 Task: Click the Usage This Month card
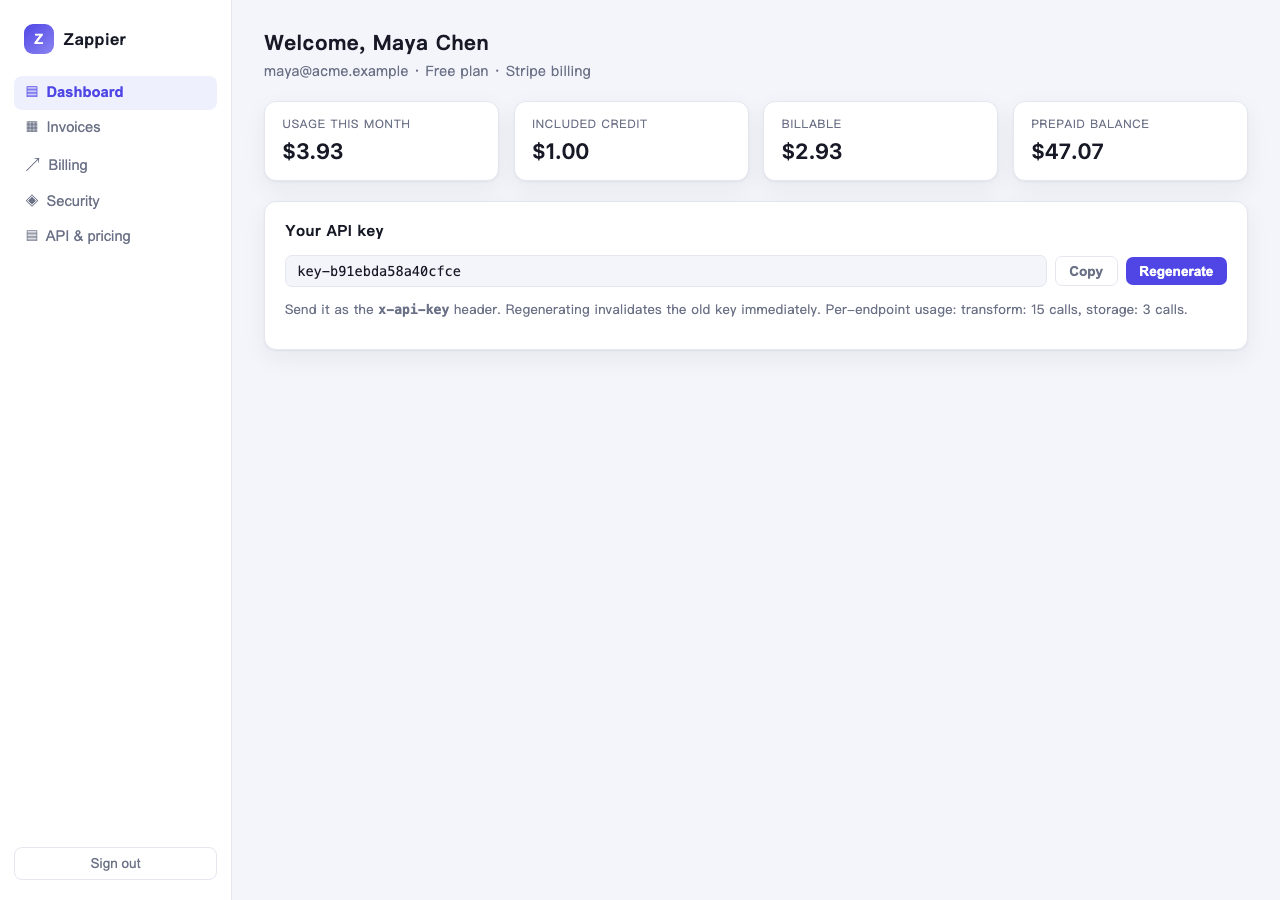[x=381, y=141]
